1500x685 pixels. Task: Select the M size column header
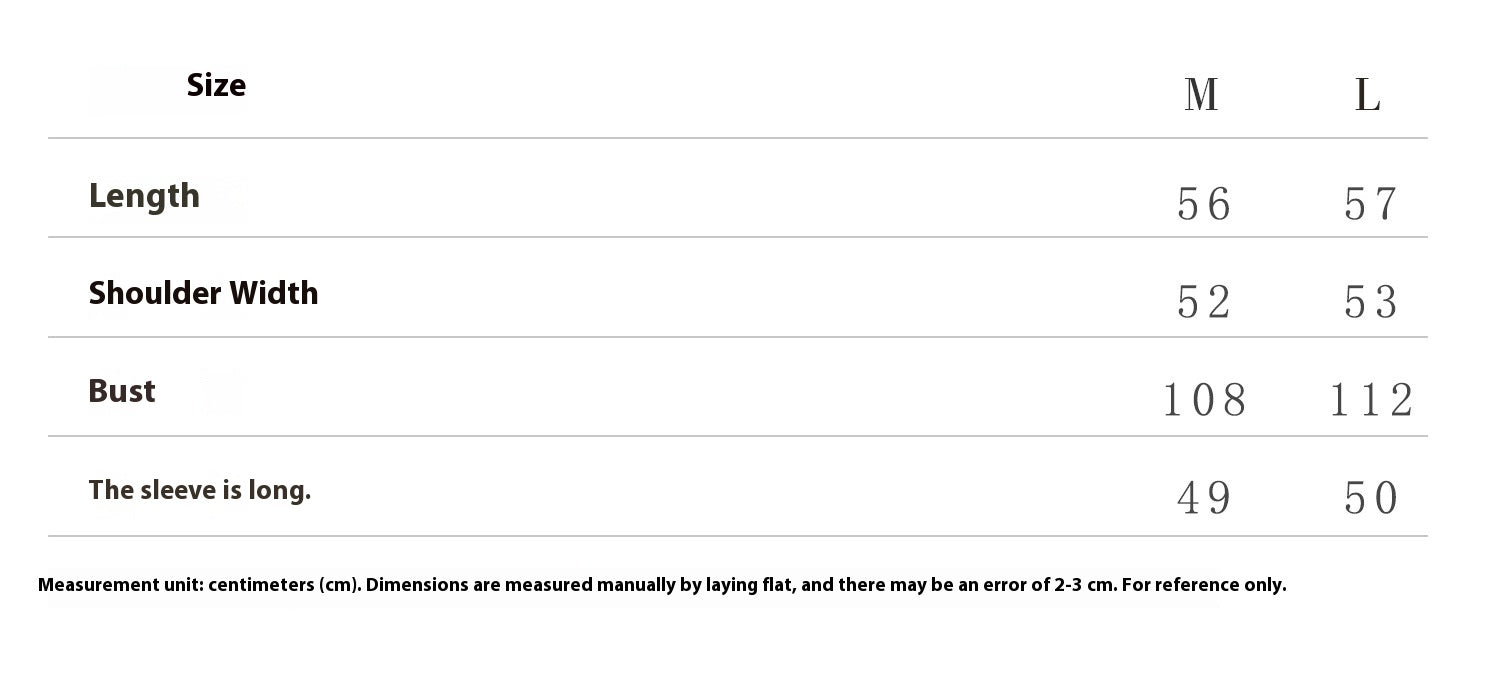(x=1201, y=96)
